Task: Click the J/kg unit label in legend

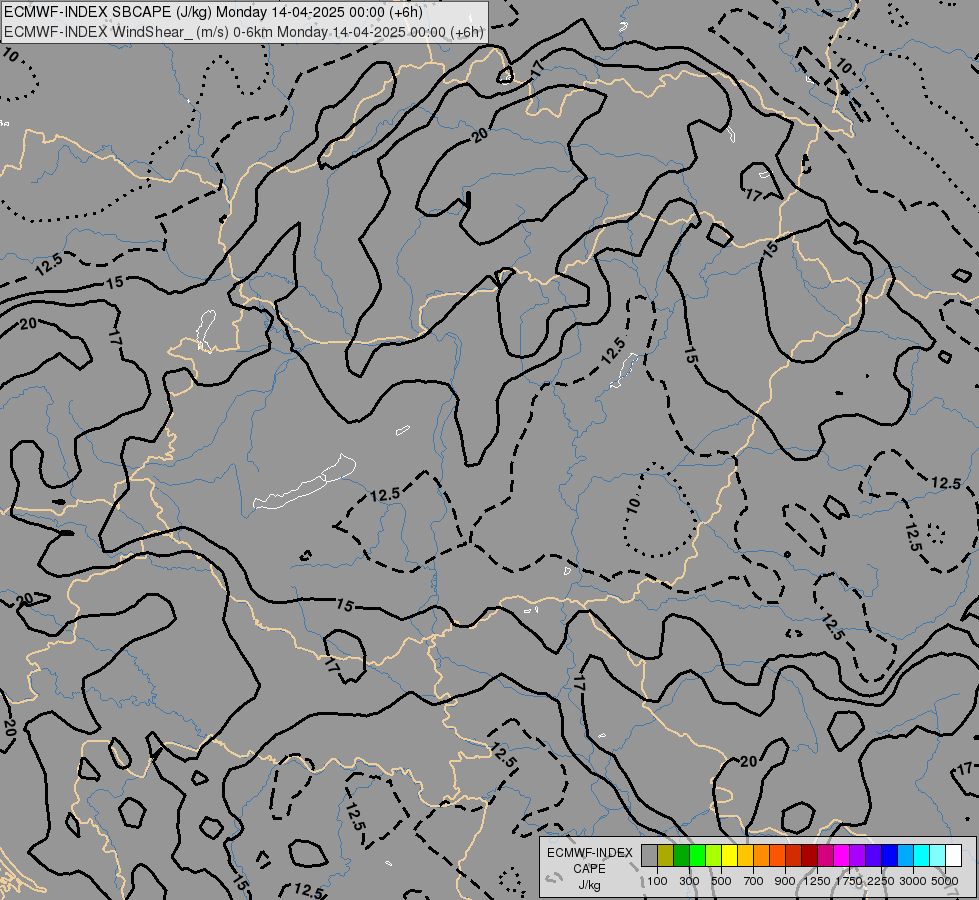Action: [589, 885]
